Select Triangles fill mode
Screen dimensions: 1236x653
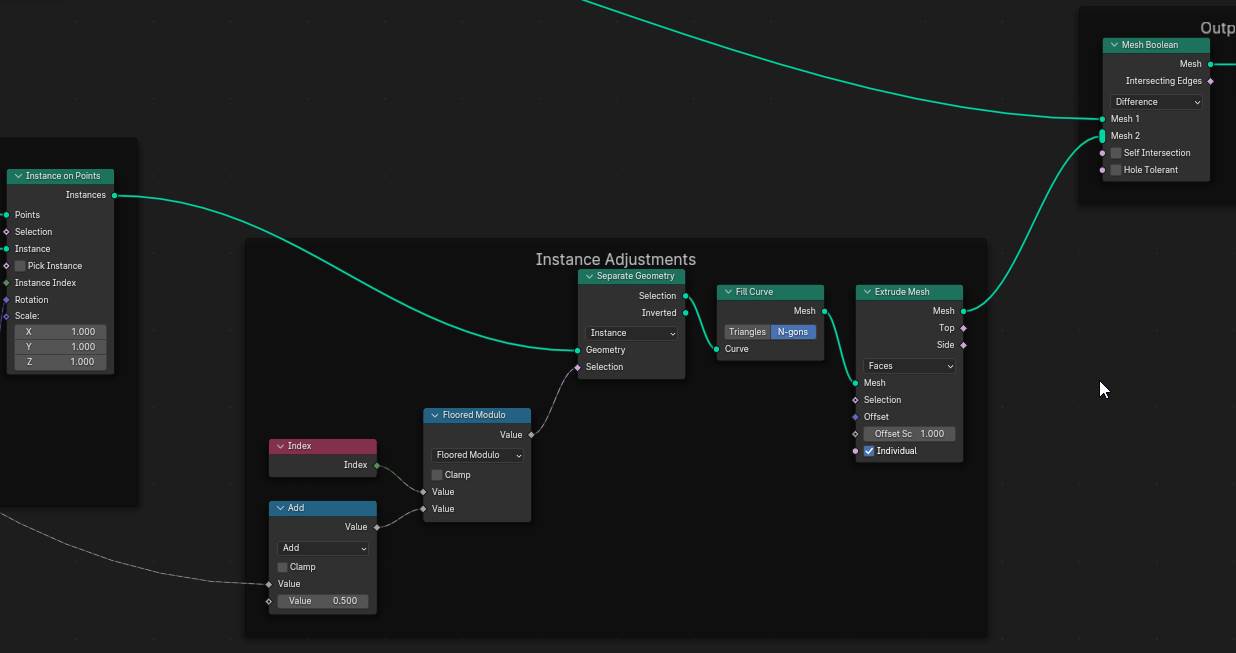tap(747, 332)
